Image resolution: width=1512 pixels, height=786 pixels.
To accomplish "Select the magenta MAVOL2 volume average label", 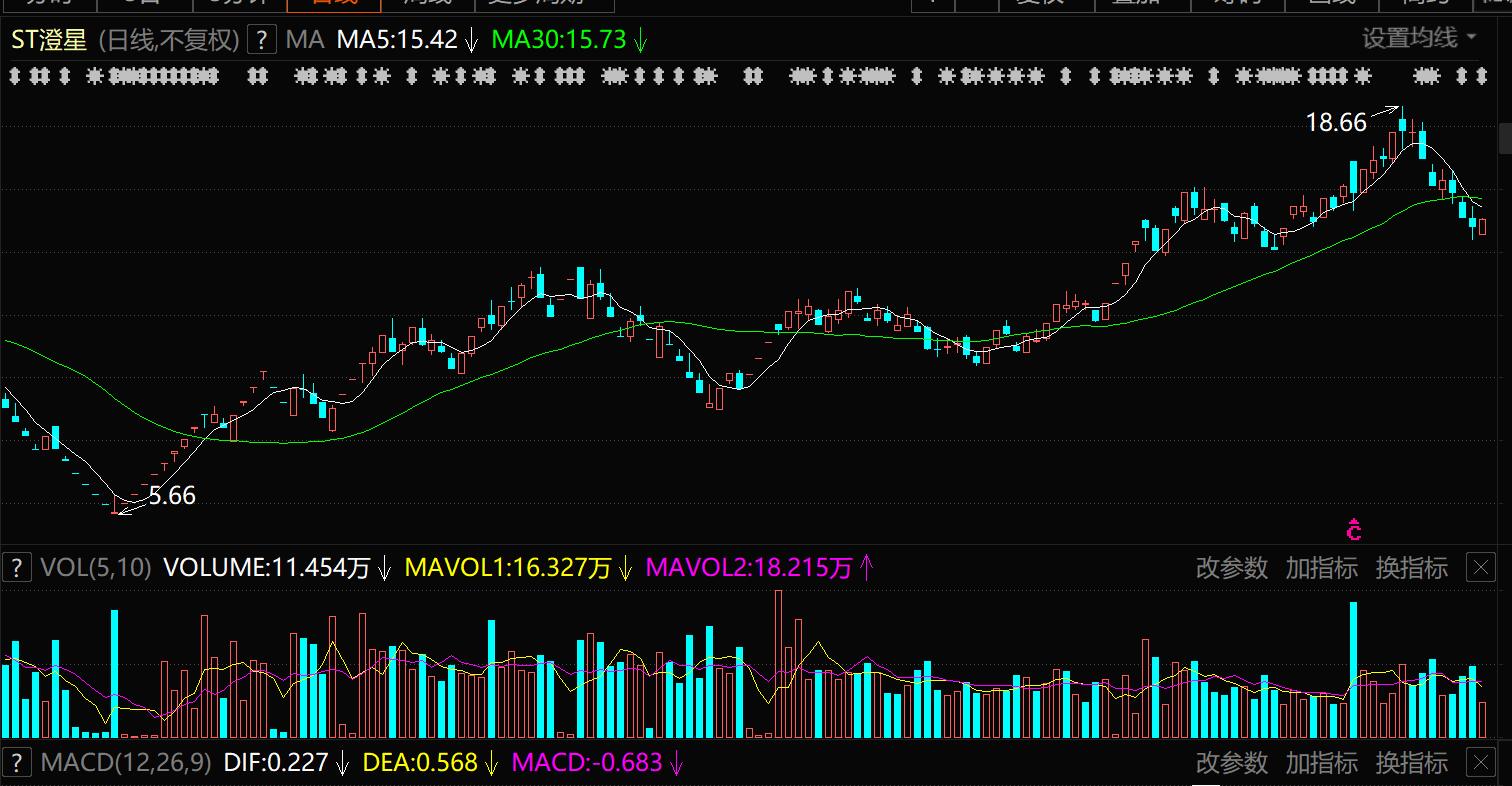I will (x=749, y=568).
